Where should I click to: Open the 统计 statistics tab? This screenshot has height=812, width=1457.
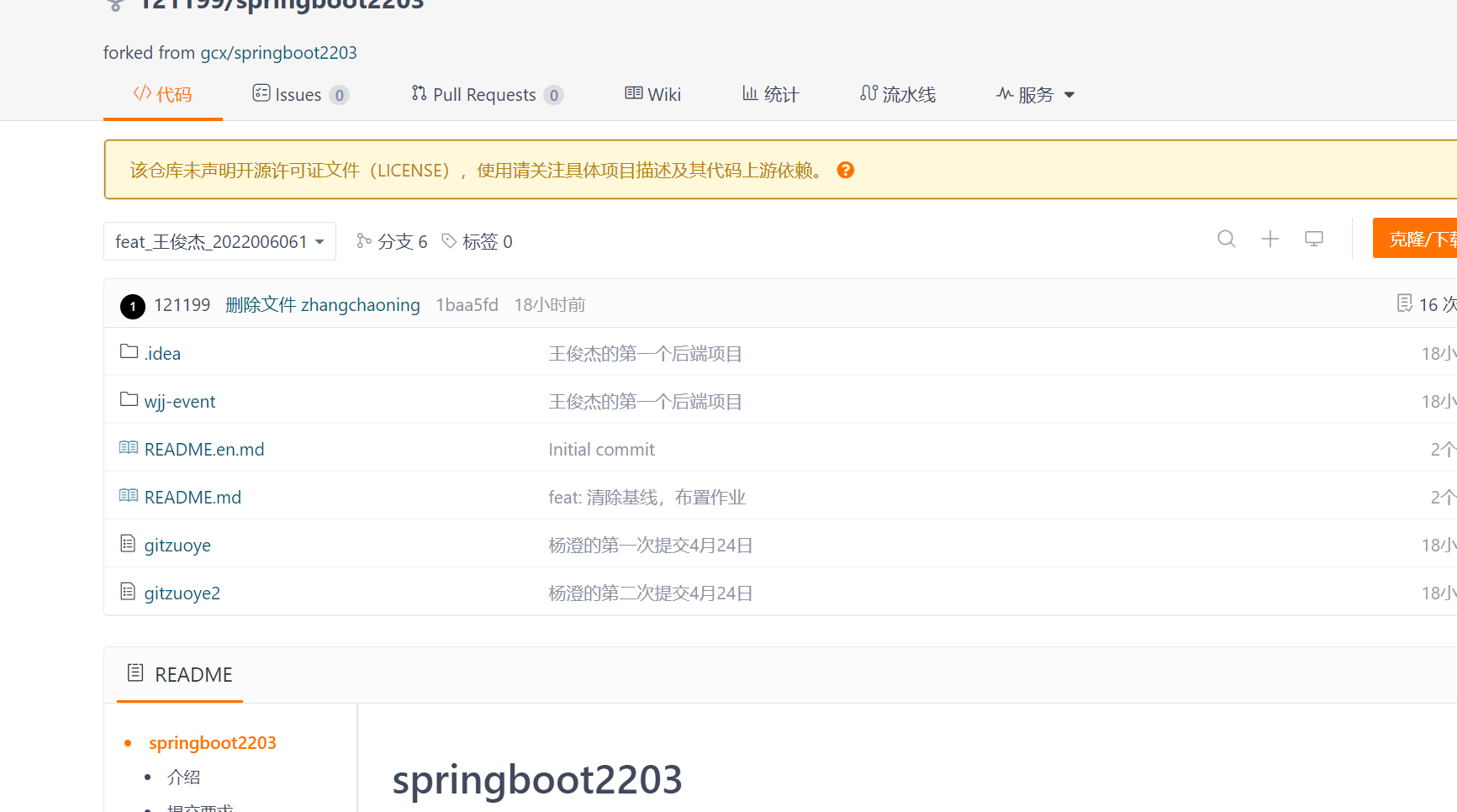(770, 94)
